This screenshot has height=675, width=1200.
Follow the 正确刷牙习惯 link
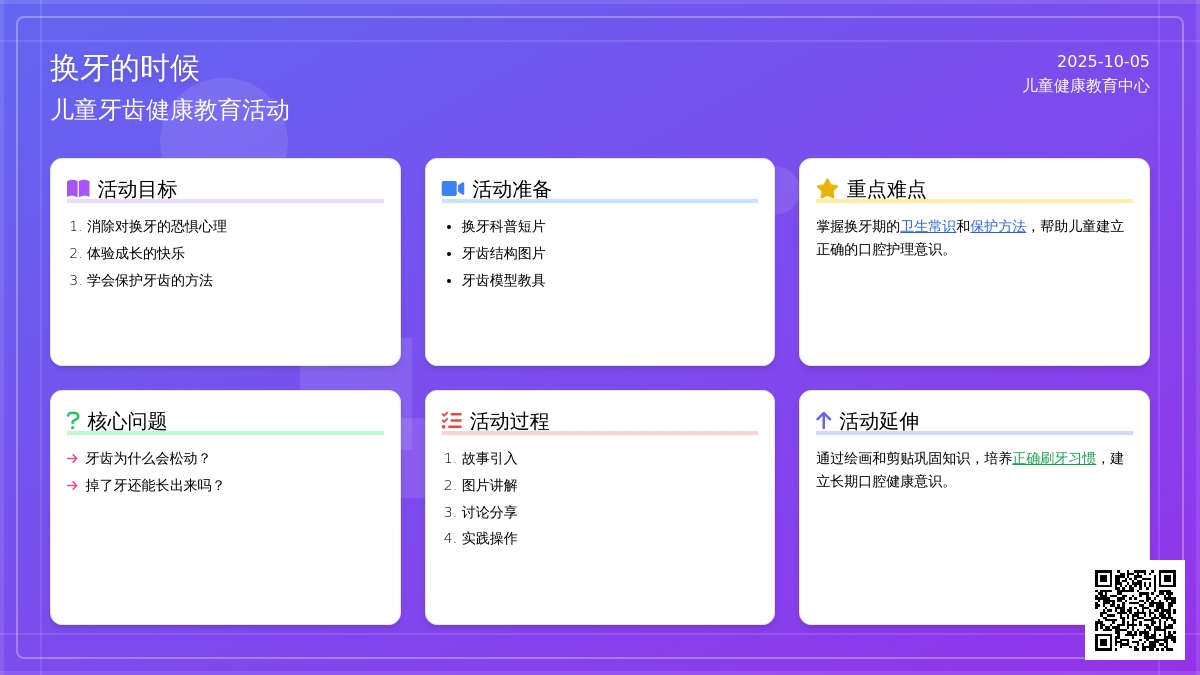tap(1054, 459)
